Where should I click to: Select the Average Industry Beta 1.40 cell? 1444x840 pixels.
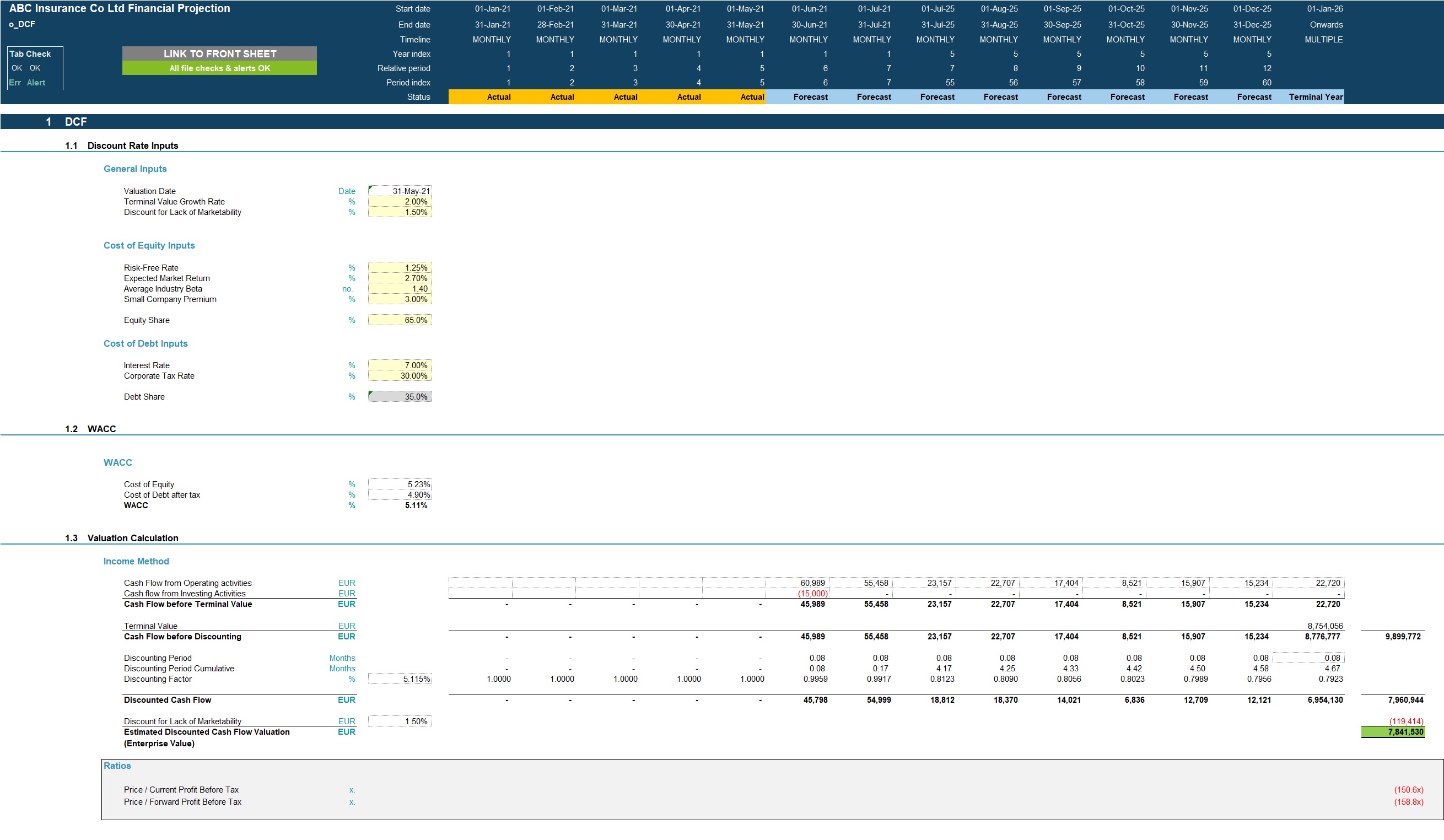(401, 288)
